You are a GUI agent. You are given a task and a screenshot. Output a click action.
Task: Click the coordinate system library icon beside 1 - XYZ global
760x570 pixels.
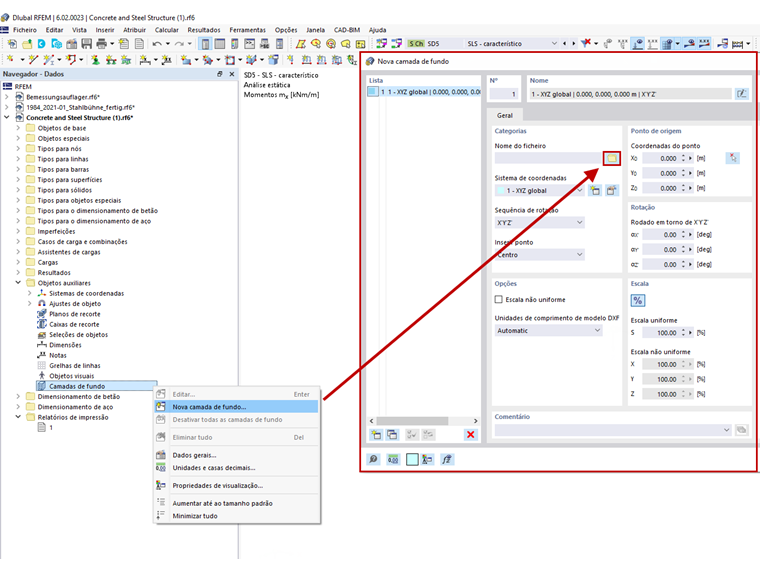pyautogui.click(x=612, y=190)
